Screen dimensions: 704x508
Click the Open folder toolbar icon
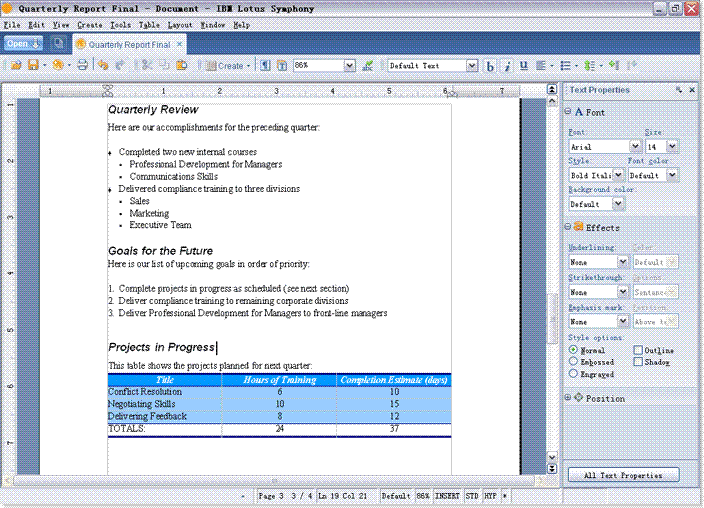(x=16, y=65)
